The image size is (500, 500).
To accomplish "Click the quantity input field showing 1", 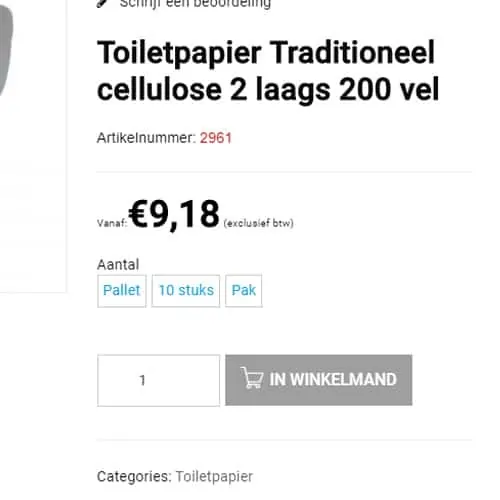I will click(x=159, y=380).
